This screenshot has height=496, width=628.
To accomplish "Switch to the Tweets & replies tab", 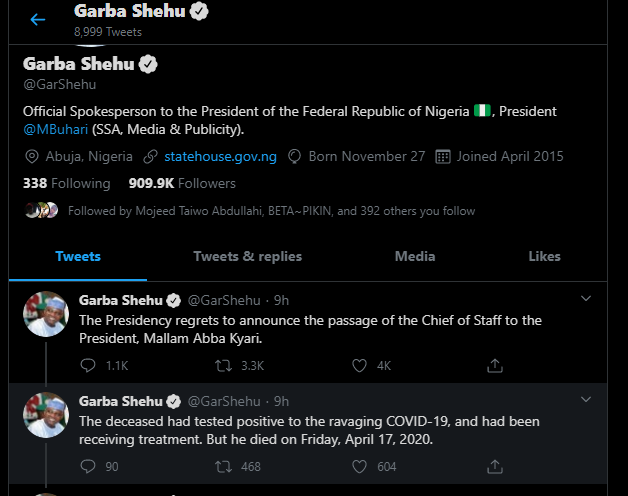I will coord(247,256).
